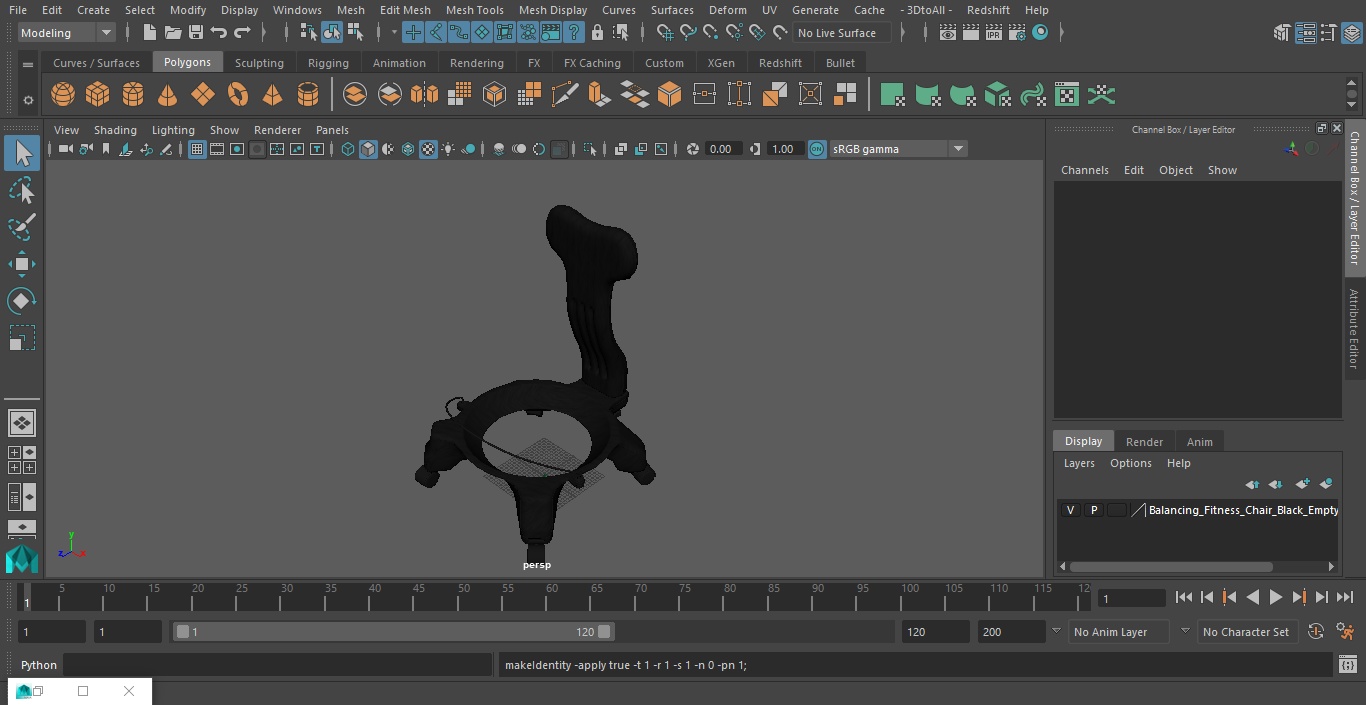Select the Balancing_Fitness_Chair_Black_Empty layer
1366x705 pixels.
coord(1243,510)
